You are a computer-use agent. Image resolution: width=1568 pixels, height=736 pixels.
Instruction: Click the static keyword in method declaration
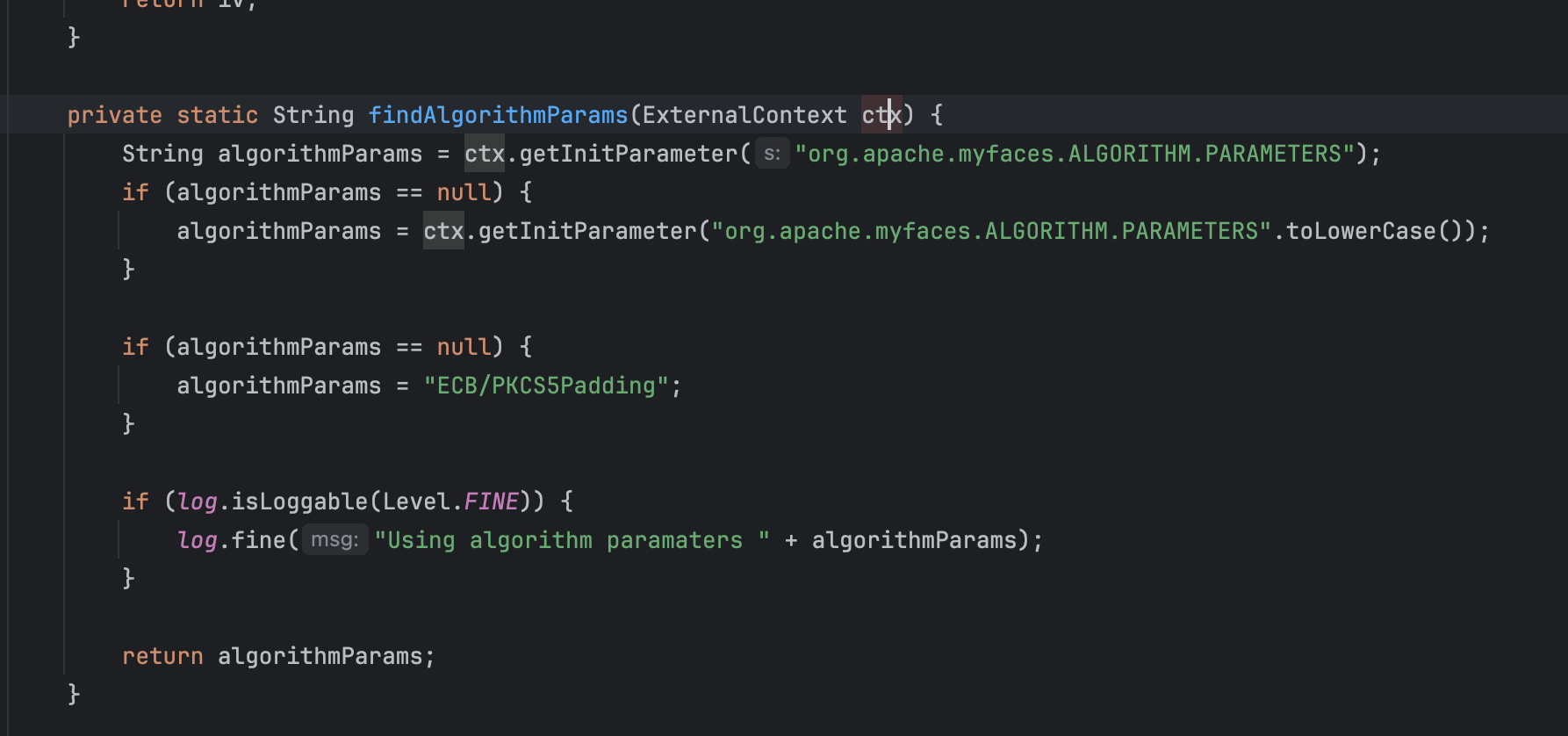point(217,115)
